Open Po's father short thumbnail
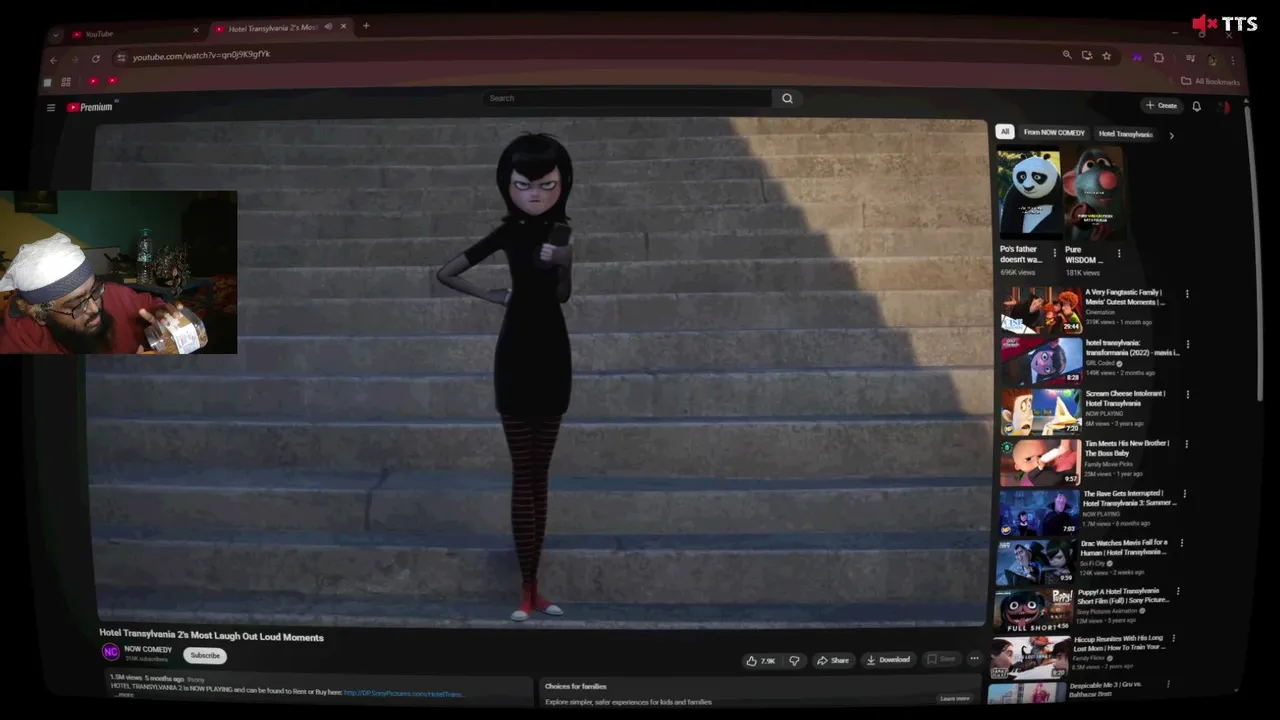1280x720 pixels. [x=1029, y=194]
